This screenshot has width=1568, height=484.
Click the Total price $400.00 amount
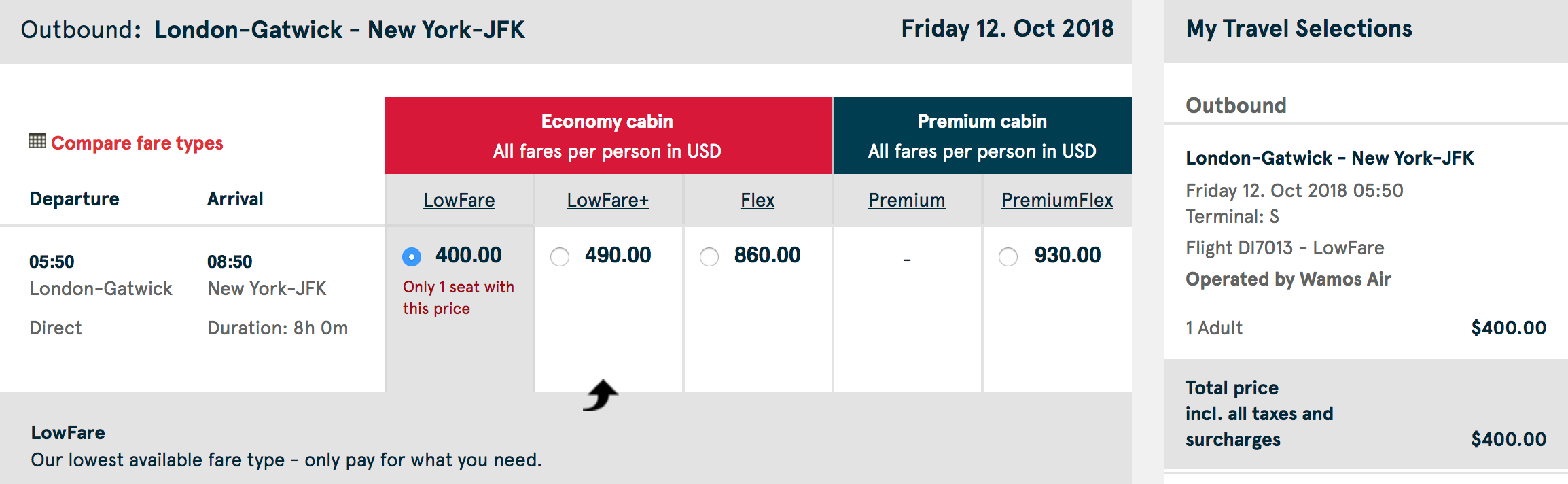pos(1508,439)
